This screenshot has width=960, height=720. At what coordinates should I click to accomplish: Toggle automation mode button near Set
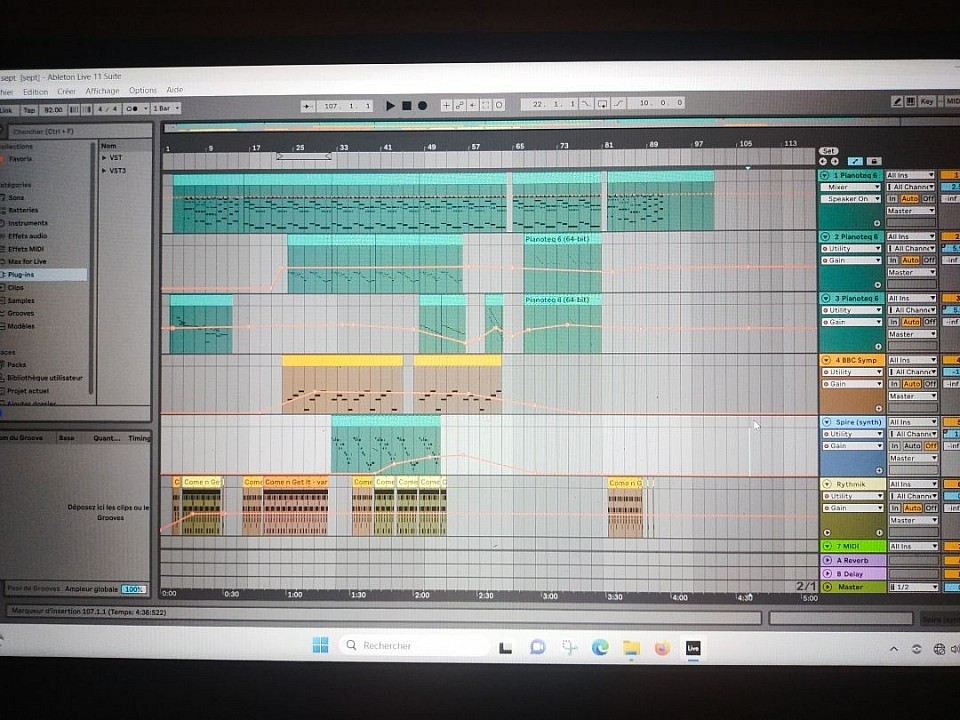point(855,161)
